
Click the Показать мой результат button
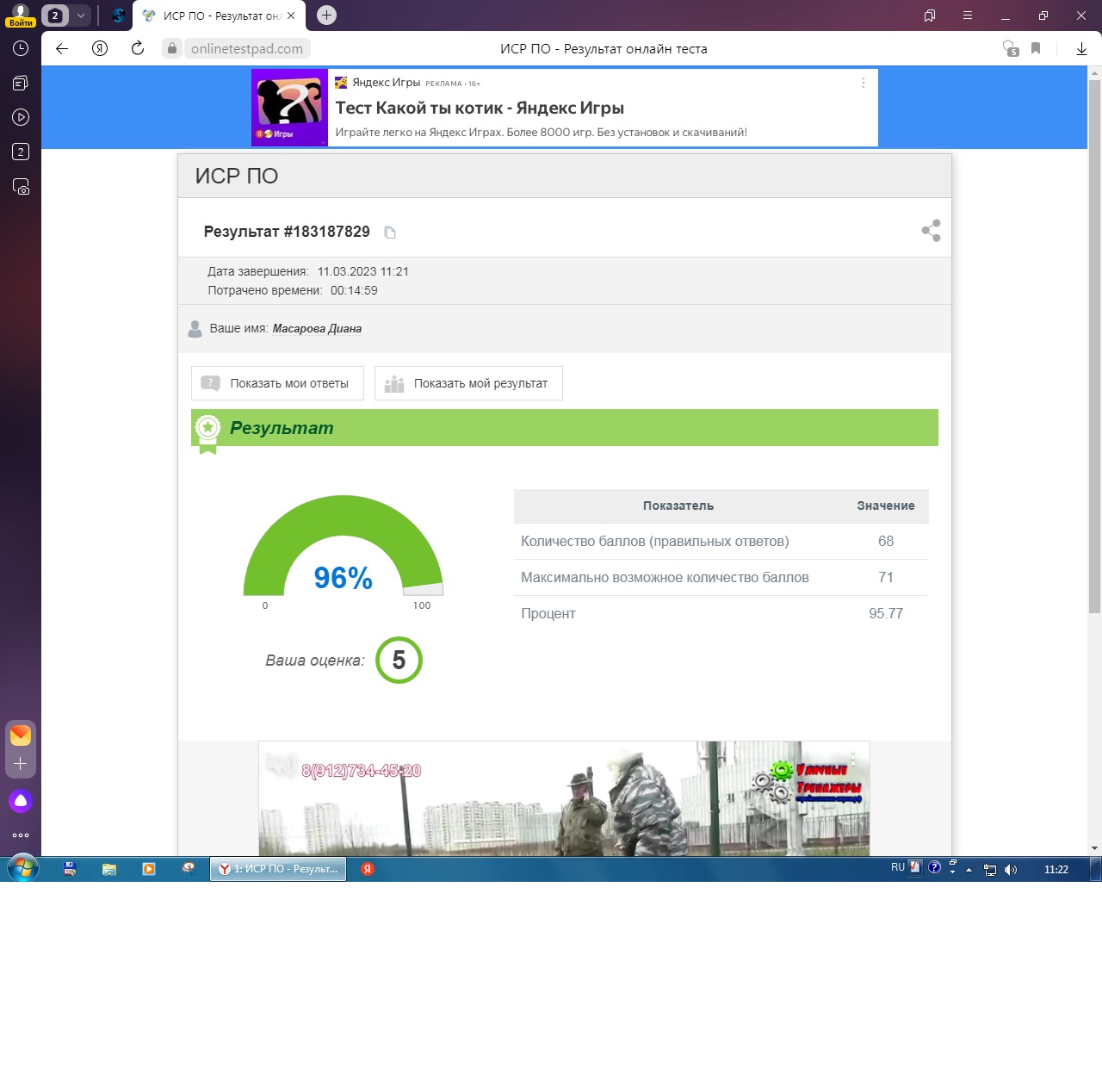pyautogui.click(x=468, y=383)
